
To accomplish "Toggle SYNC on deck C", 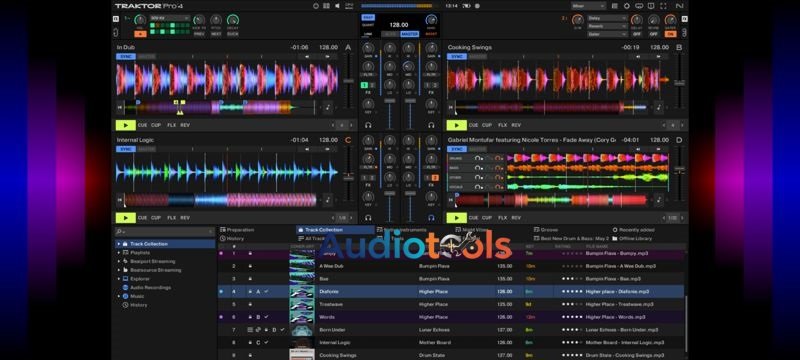I will (126, 149).
